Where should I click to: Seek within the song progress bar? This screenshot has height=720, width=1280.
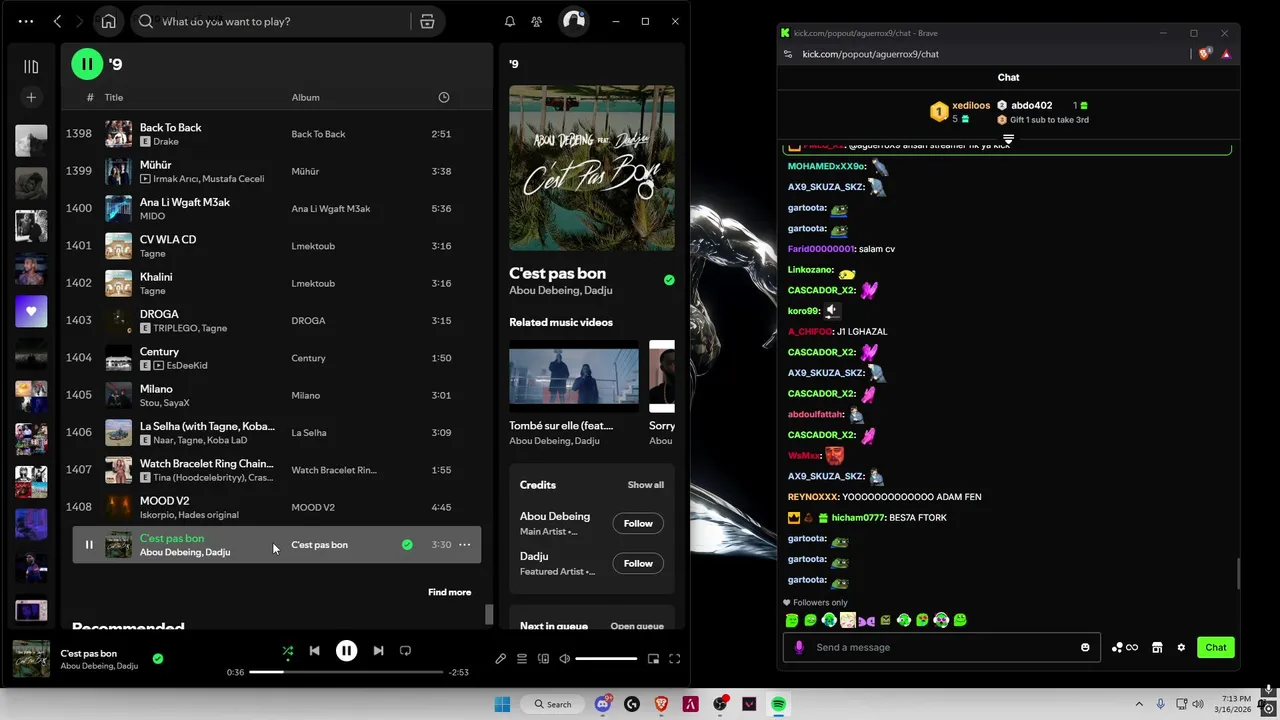click(346, 672)
